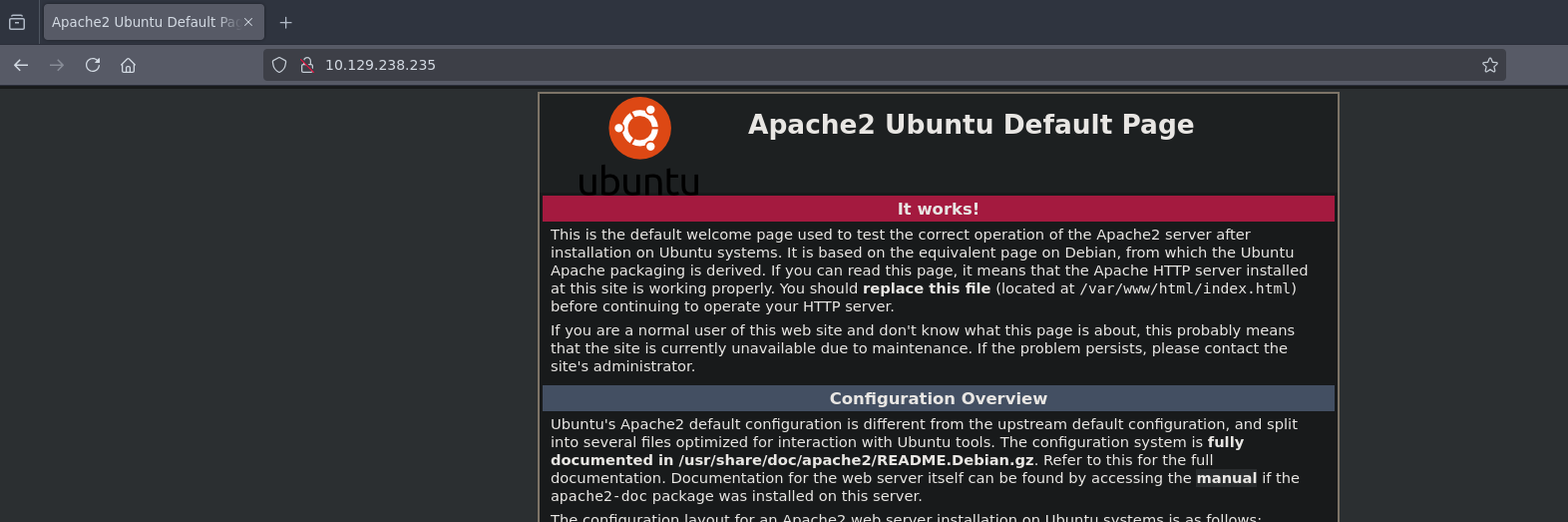Viewport: 1568px width, 522px height.
Task: Click the "Configuration Overview" section header
Action: point(938,398)
